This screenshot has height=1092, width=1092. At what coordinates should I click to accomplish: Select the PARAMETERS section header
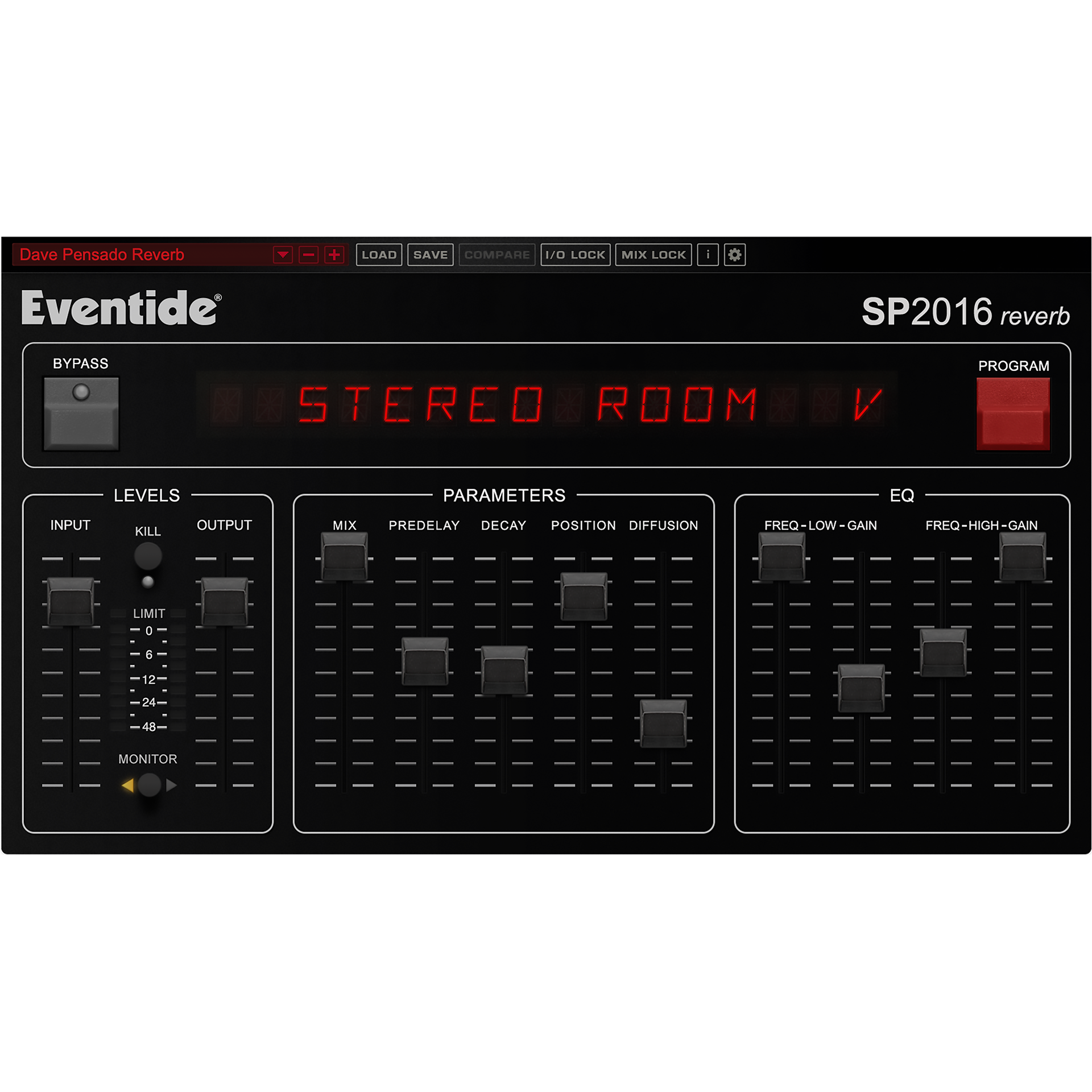504,495
